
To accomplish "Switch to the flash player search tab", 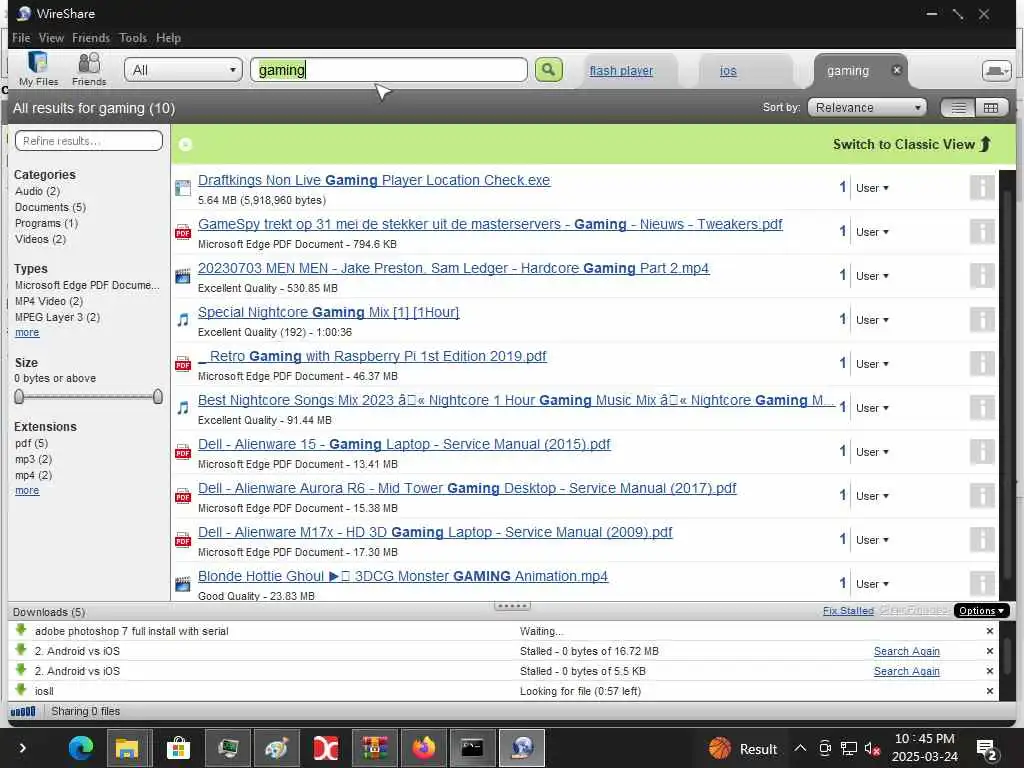I will (621, 71).
